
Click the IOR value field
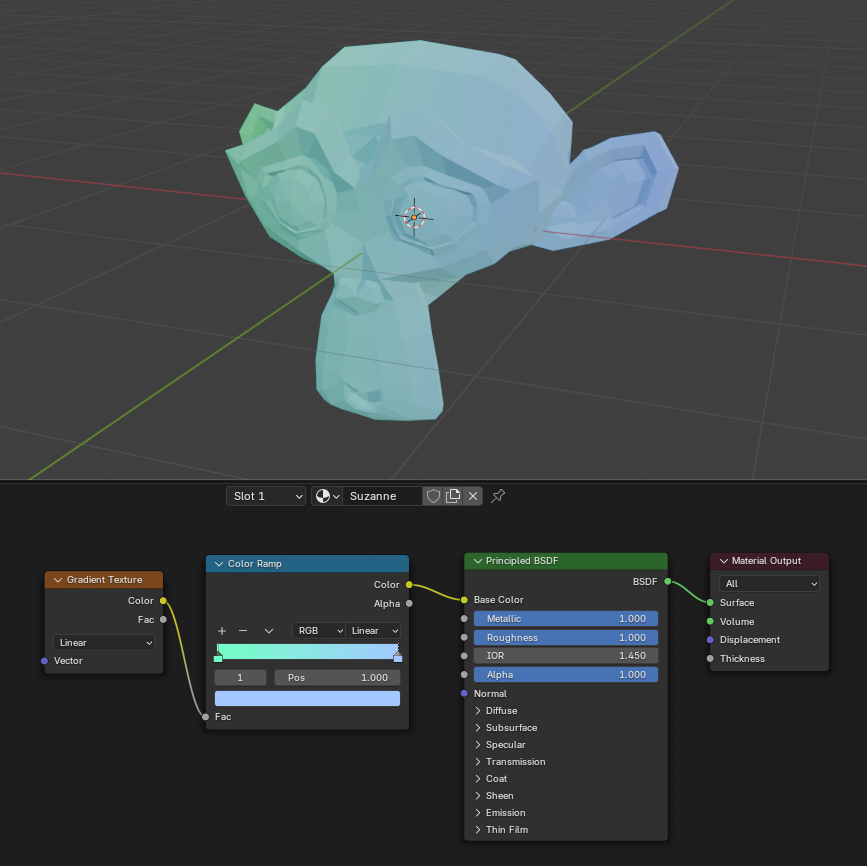click(566, 656)
